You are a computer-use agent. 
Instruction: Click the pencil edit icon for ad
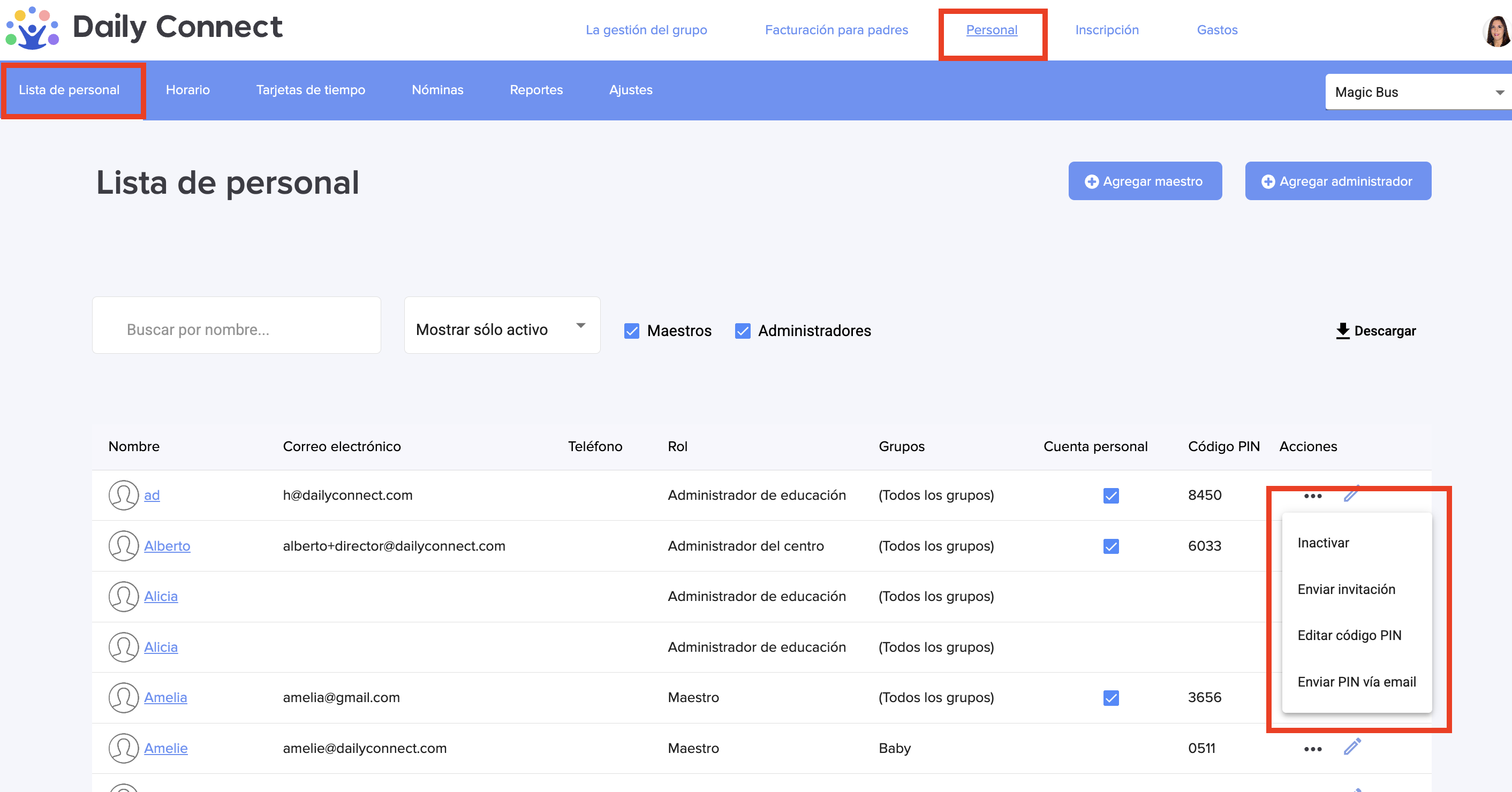click(1352, 494)
